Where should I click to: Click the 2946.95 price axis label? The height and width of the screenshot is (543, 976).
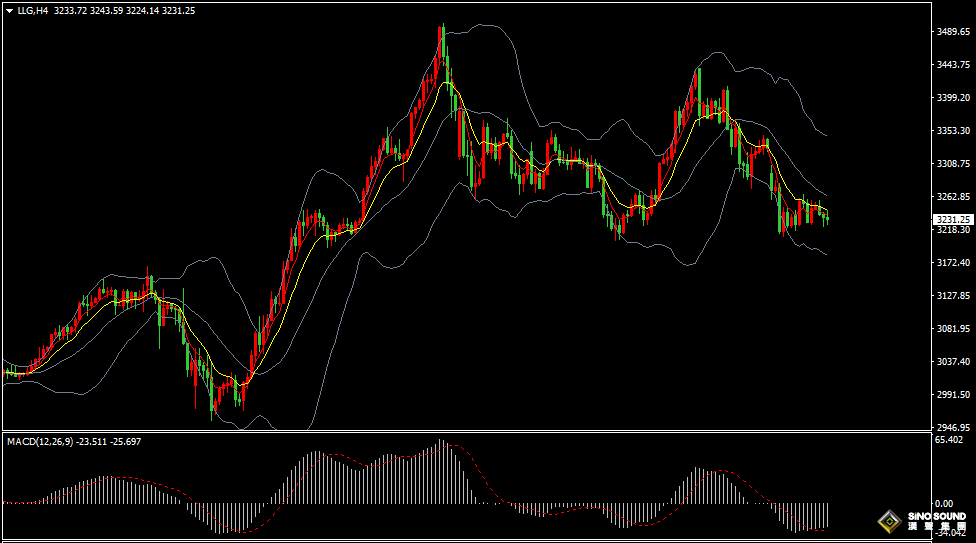pyautogui.click(x=953, y=427)
